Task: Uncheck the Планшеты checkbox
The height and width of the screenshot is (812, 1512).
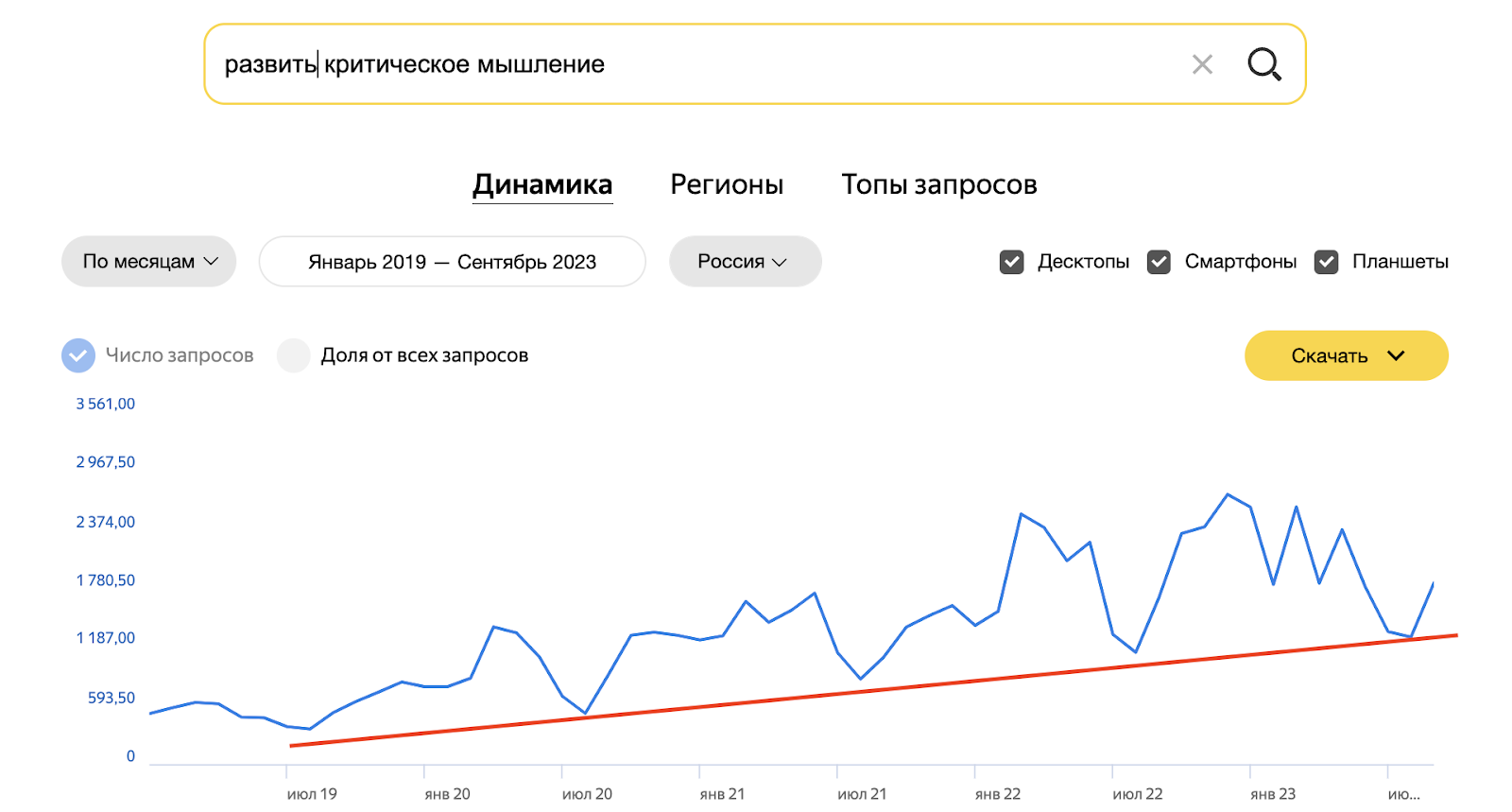Action: pyautogui.click(x=1327, y=262)
